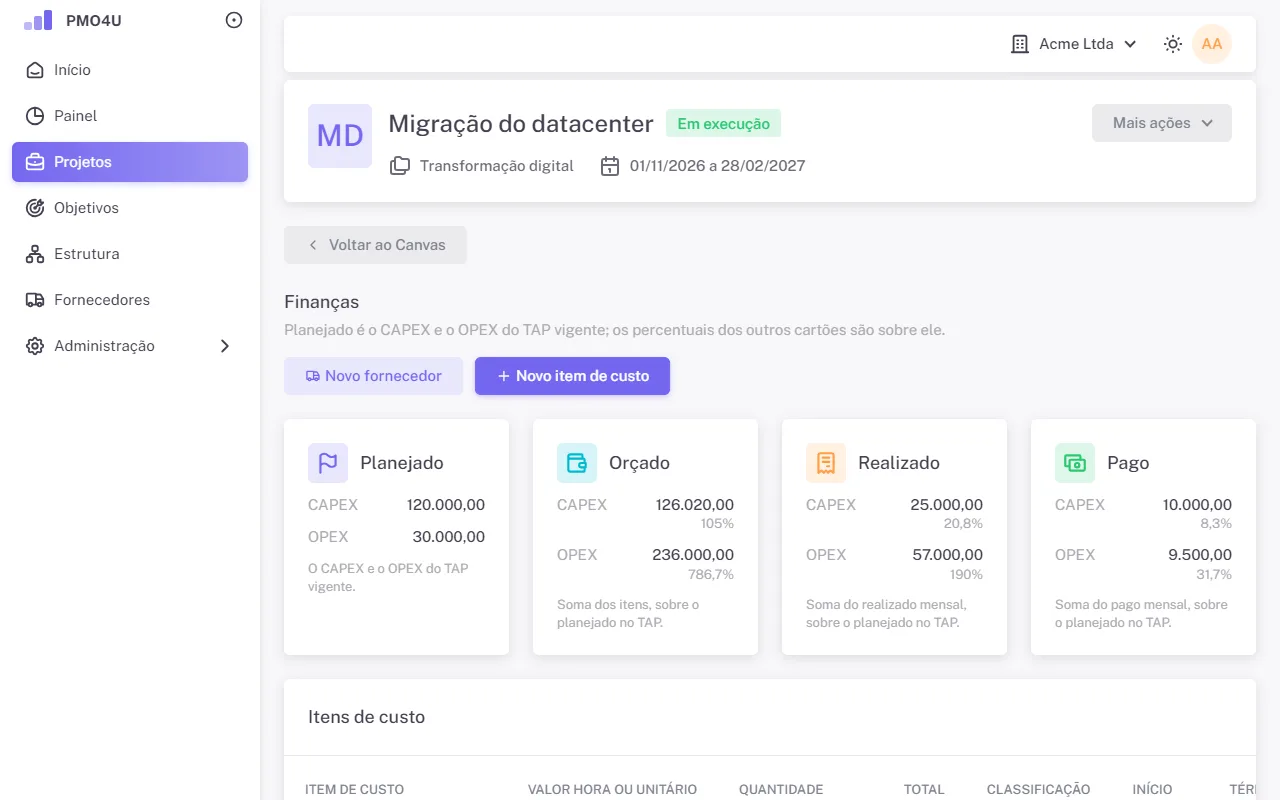Click the Orçado wallet icon
Viewport: 1280px width, 800px height.
coord(577,463)
